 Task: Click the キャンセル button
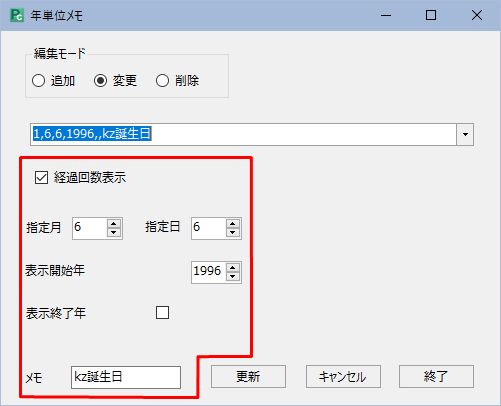[x=343, y=377]
